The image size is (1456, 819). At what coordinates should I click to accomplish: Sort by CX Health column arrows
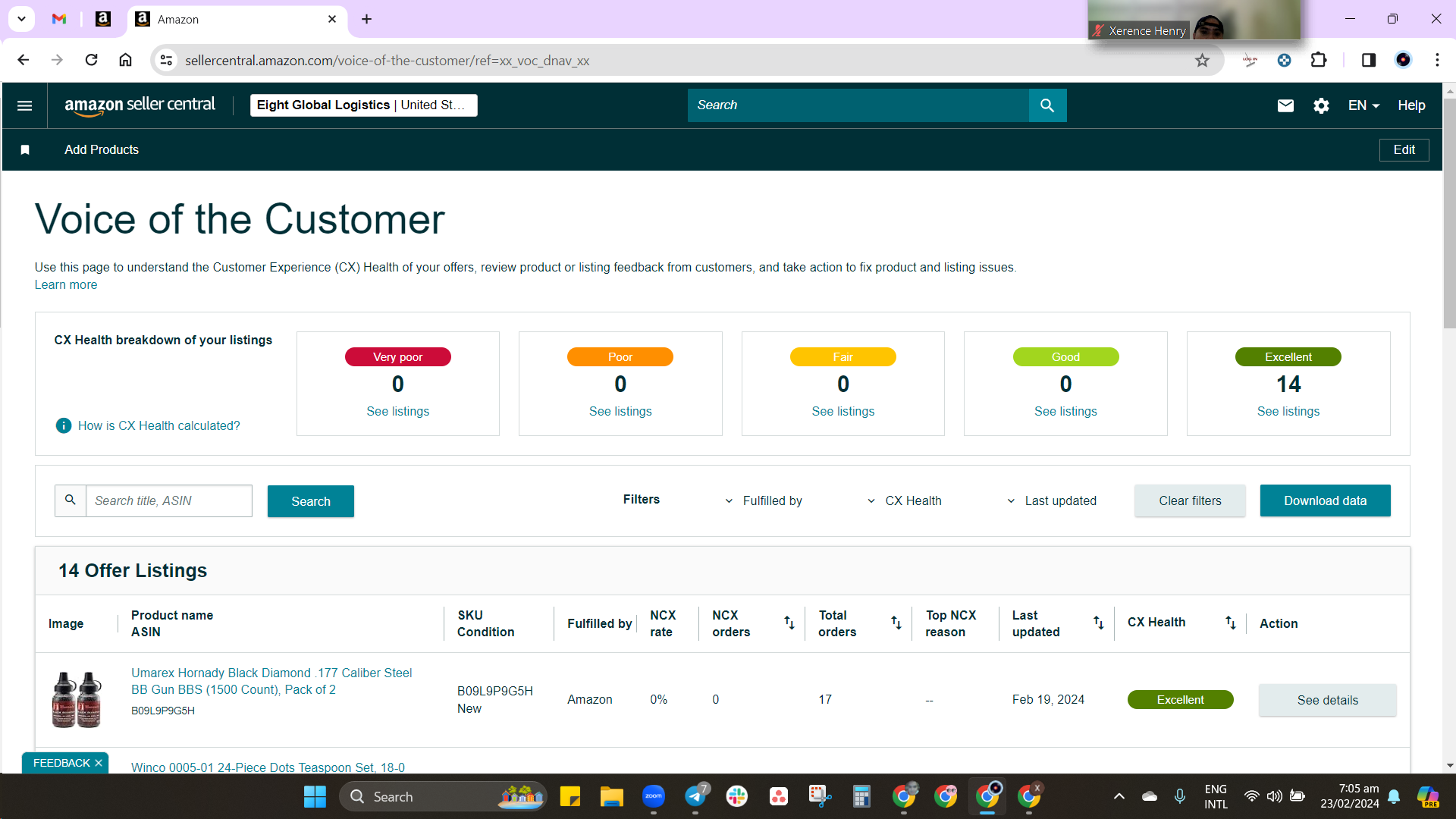1230,623
